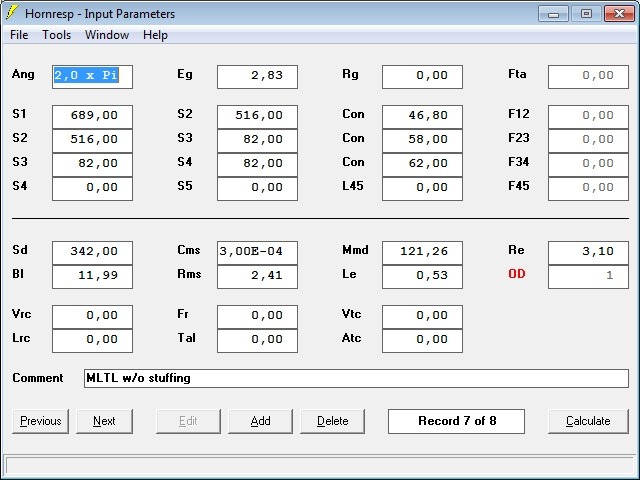Click the F45 input field

pos(588,189)
